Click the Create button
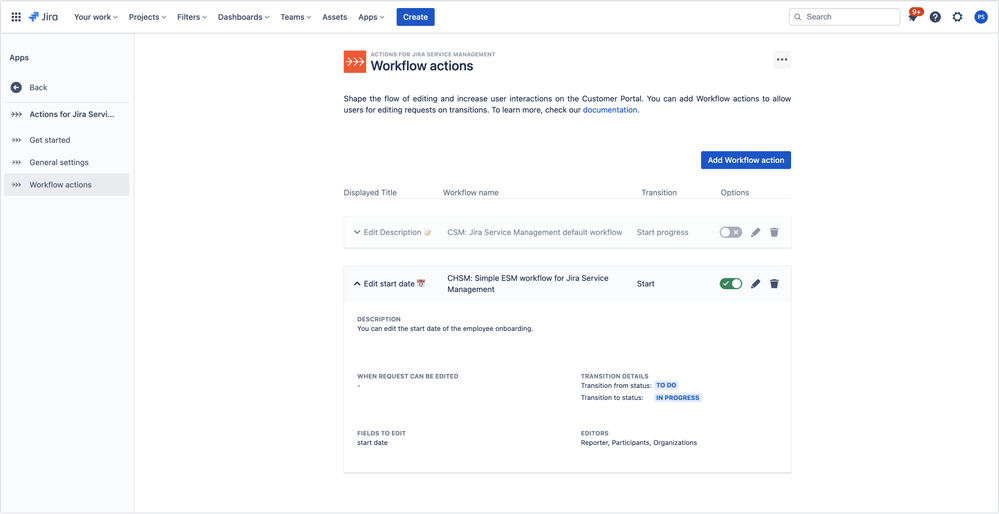The image size is (999, 514). tap(415, 17)
